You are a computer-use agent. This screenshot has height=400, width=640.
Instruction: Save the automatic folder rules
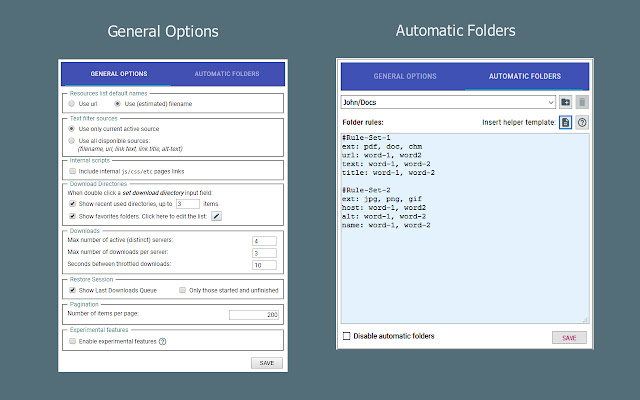(569, 338)
